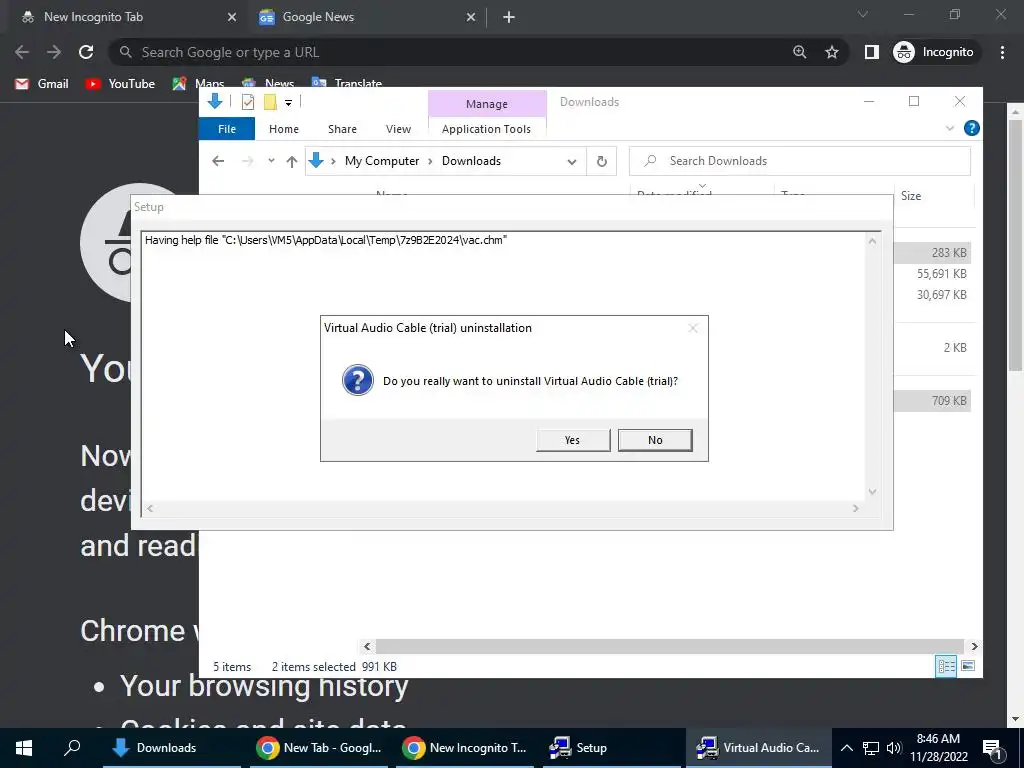Select the 2 KB file row
This screenshot has width=1024, height=768.
point(934,347)
